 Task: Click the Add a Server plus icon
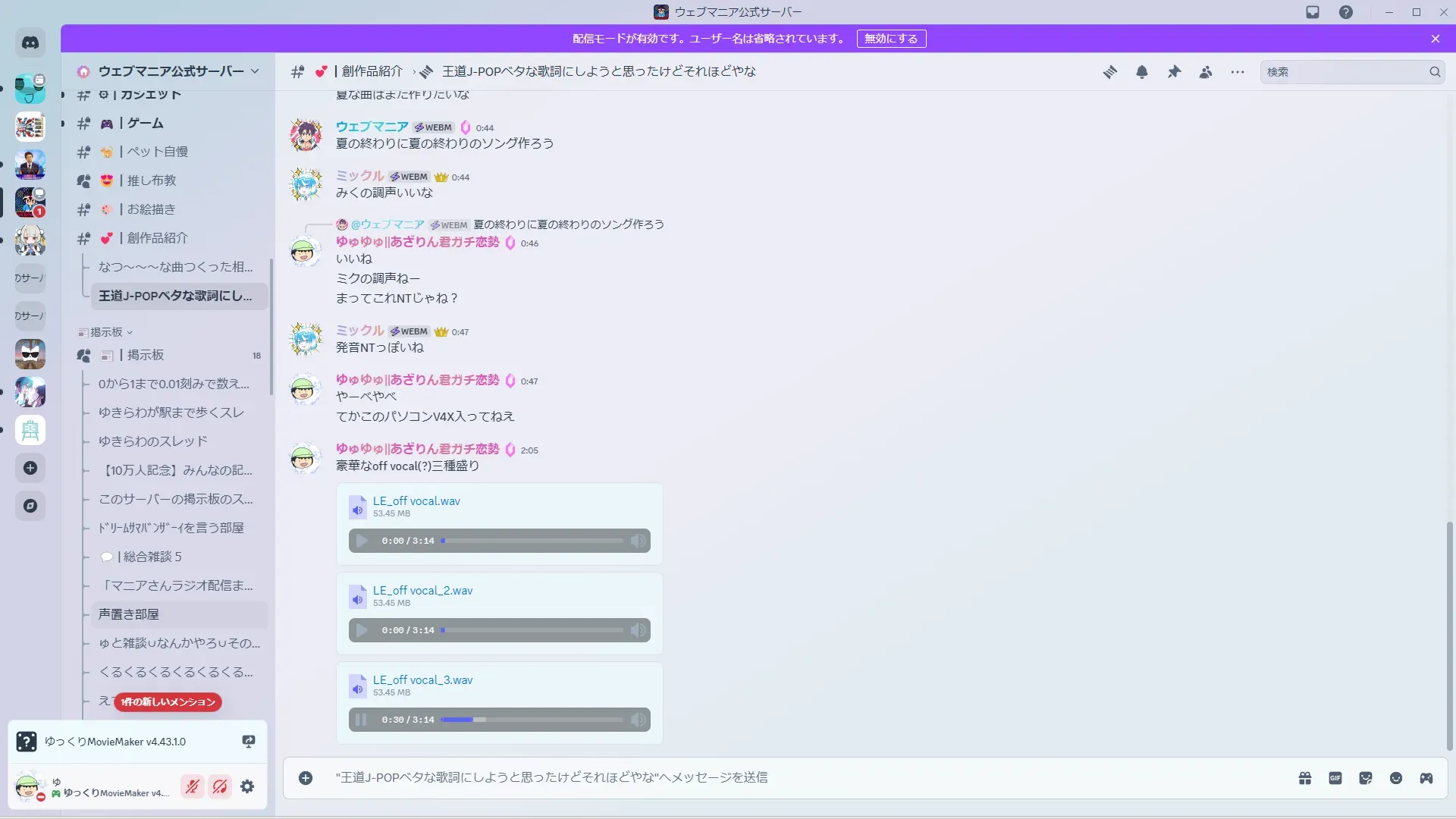[x=30, y=468]
